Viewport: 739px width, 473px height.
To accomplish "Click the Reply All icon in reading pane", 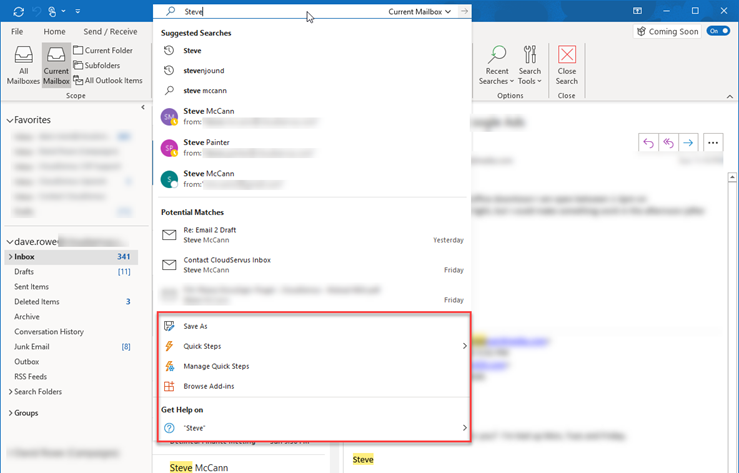I will pyautogui.click(x=668, y=143).
